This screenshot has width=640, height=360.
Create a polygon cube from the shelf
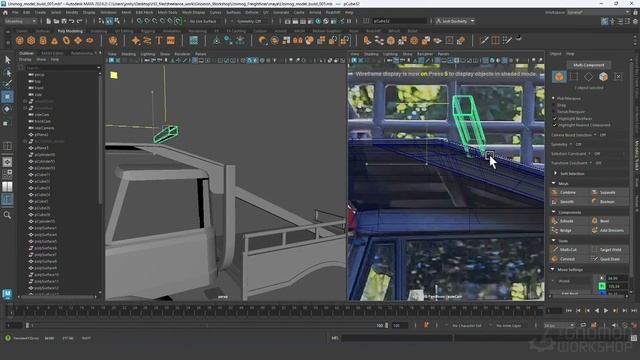31,40
